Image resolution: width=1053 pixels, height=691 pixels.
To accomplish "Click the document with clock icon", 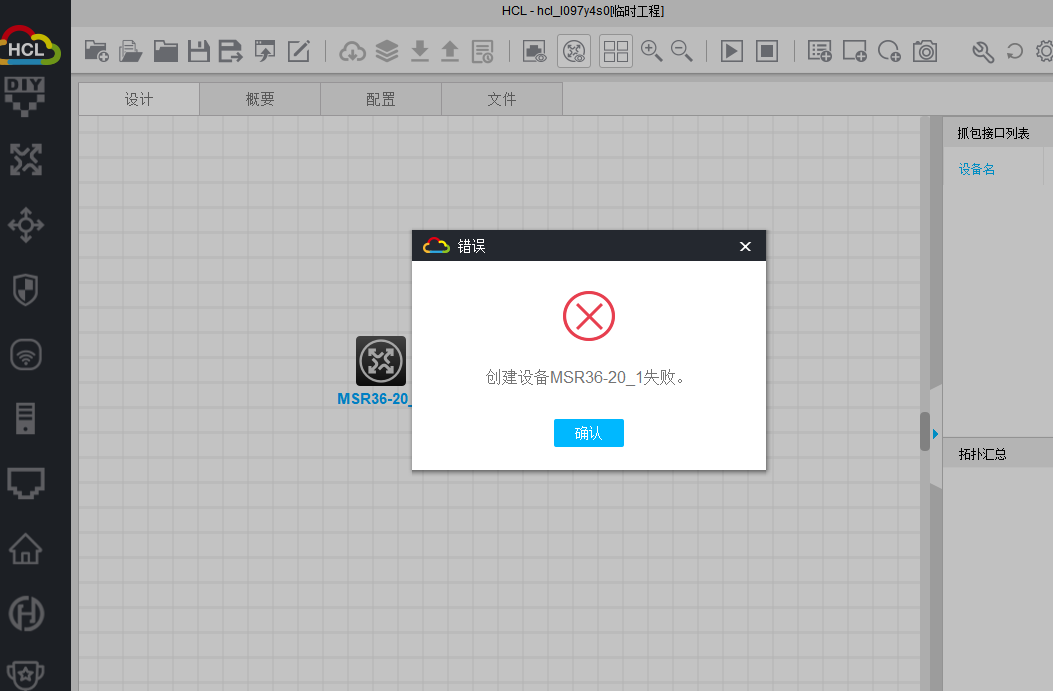I will [x=482, y=51].
